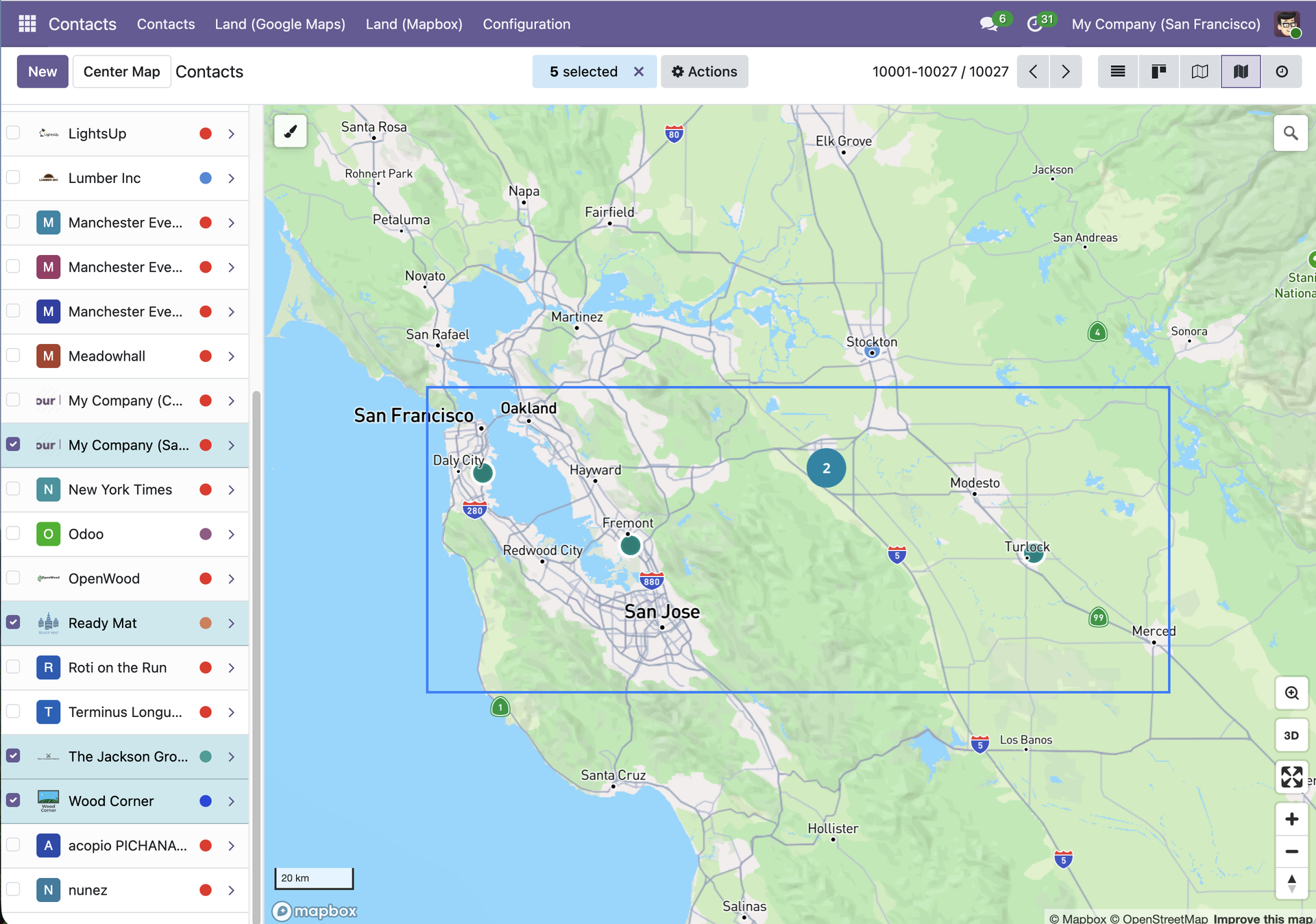Switch to list view icon
Image resolution: width=1316 pixels, height=924 pixels.
pos(1118,71)
